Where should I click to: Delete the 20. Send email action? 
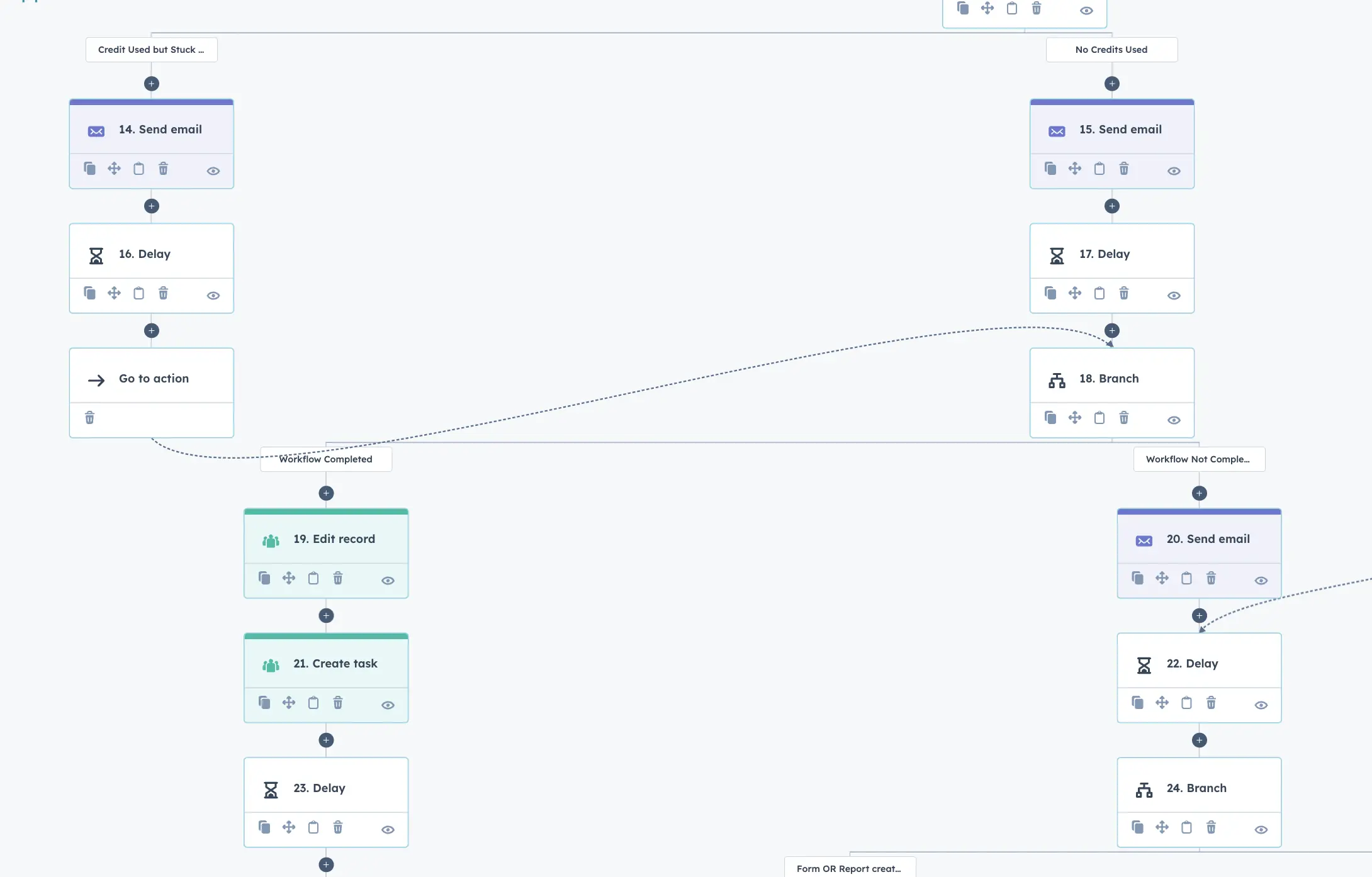[1212, 578]
